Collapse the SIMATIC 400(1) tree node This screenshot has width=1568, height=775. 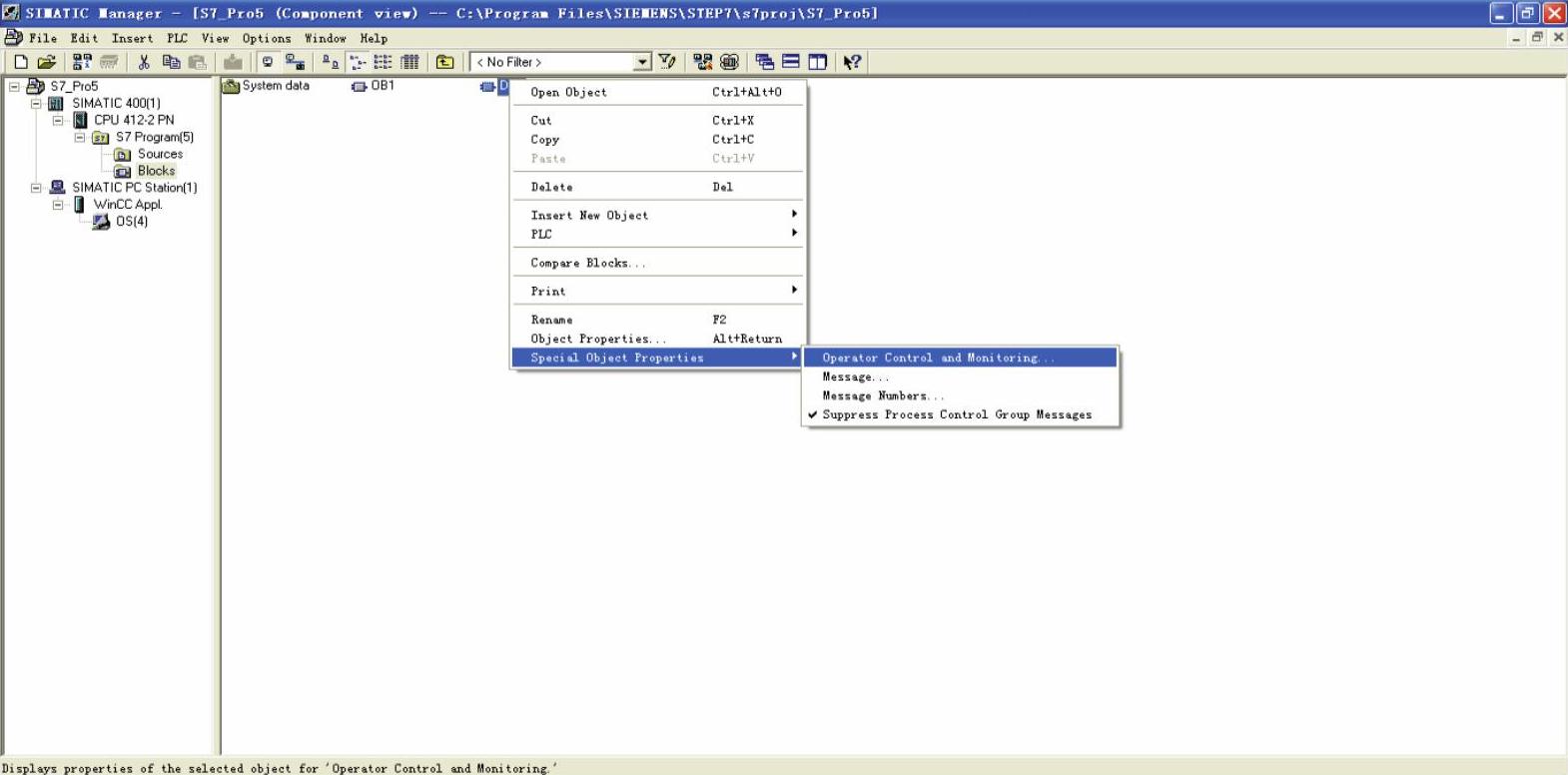(36, 103)
